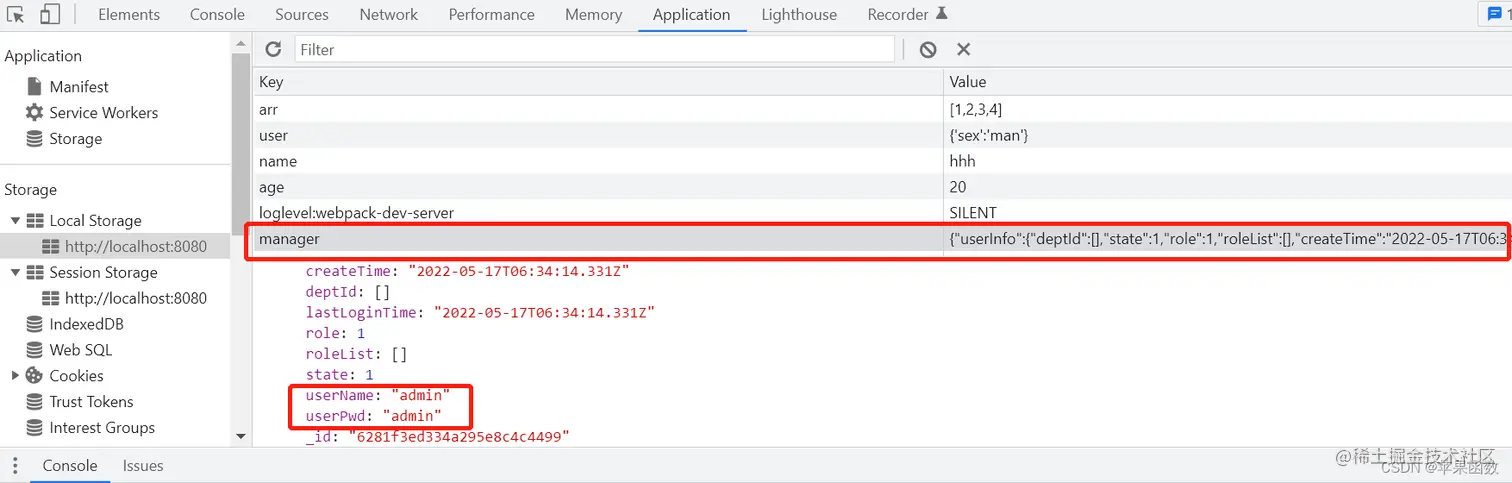
Task: Click the roleList property in preview
Action: click(x=356, y=354)
